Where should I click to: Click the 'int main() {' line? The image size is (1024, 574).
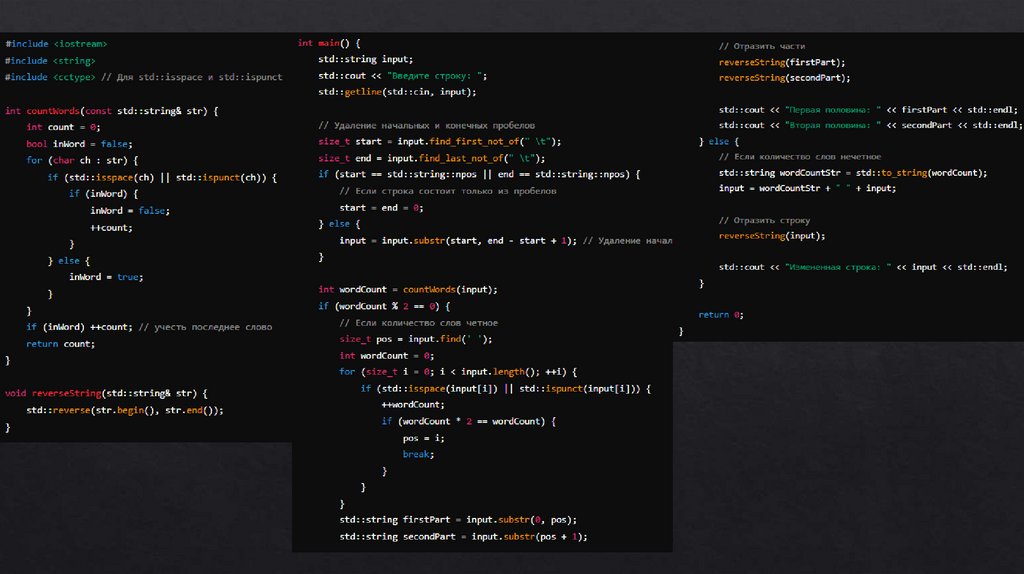click(x=329, y=43)
